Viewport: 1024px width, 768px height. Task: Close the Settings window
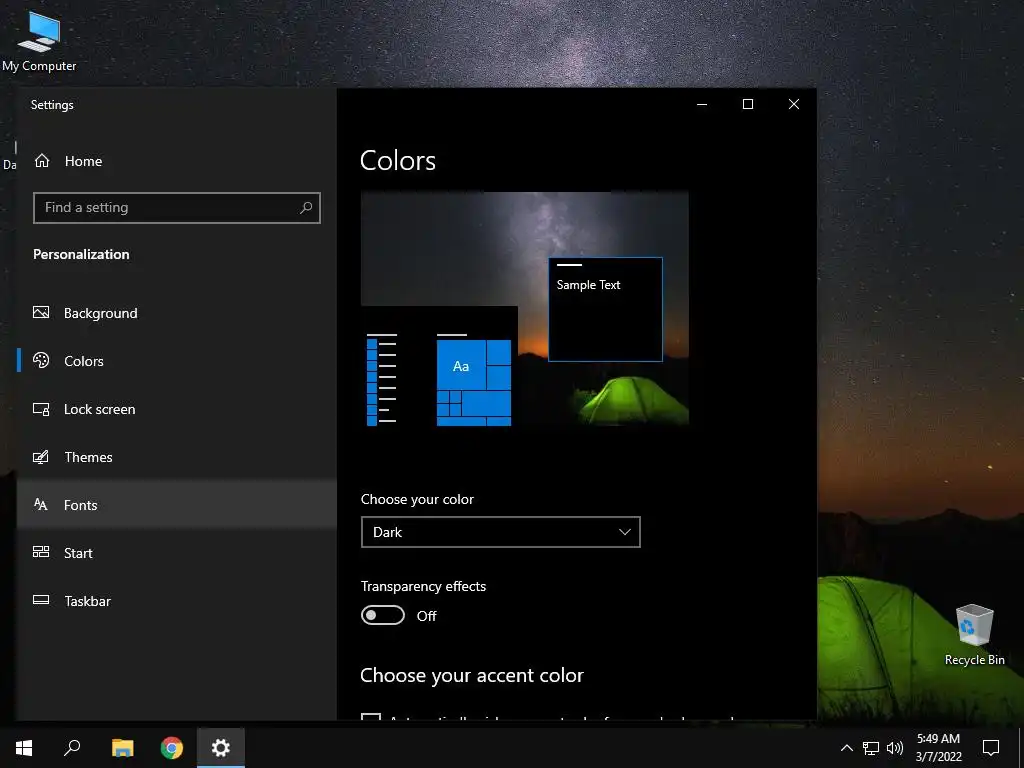click(x=793, y=104)
